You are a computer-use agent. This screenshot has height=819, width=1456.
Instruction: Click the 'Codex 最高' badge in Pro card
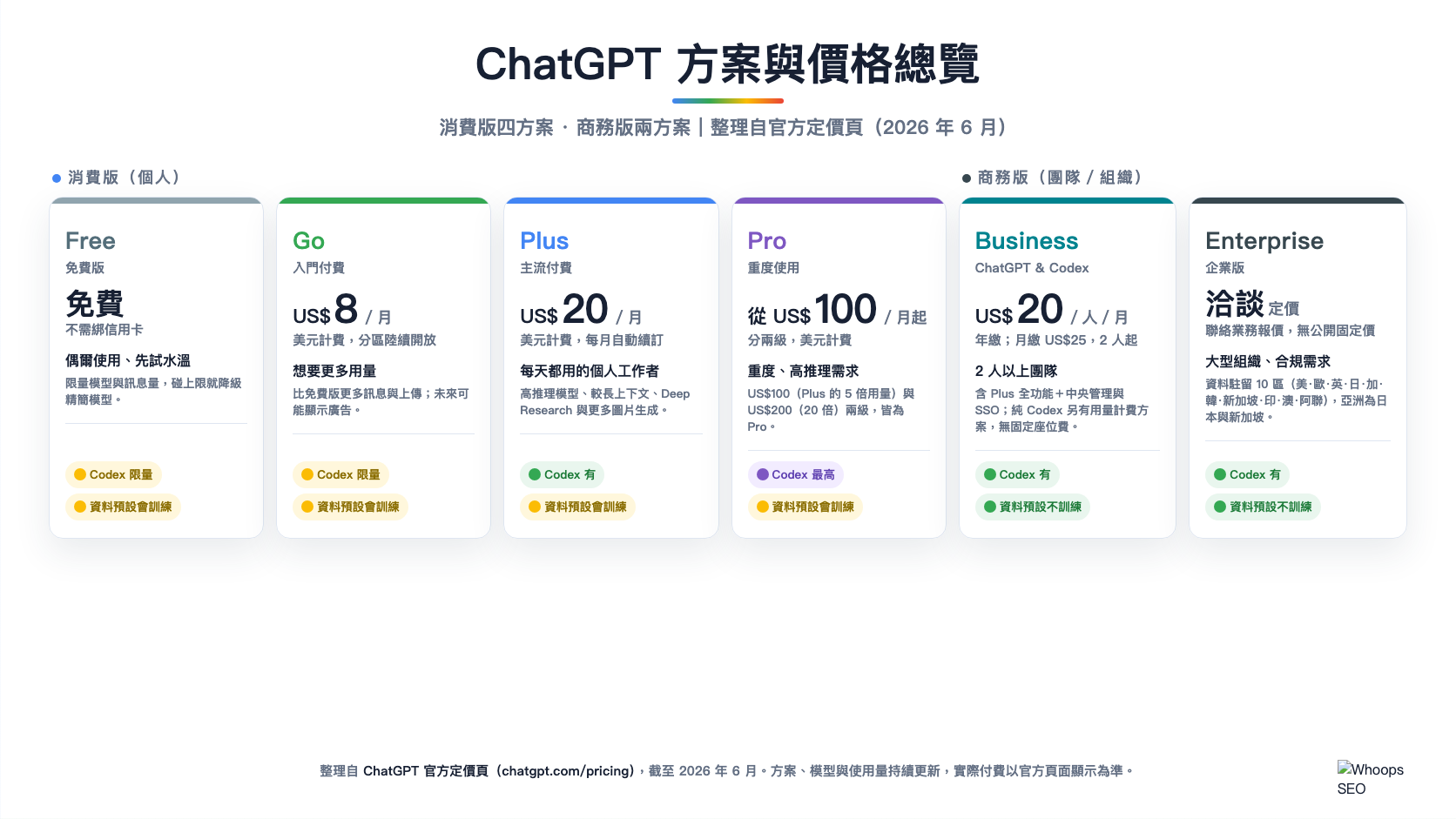click(x=795, y=474)
